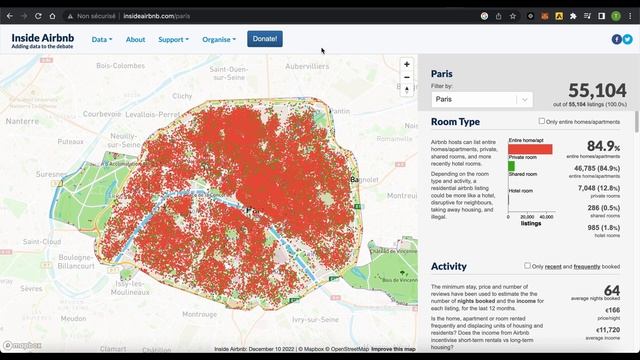Select the 55,104 listings count
Image resolution: width=640 pixels, height=360 pixels.
[597, 90]
